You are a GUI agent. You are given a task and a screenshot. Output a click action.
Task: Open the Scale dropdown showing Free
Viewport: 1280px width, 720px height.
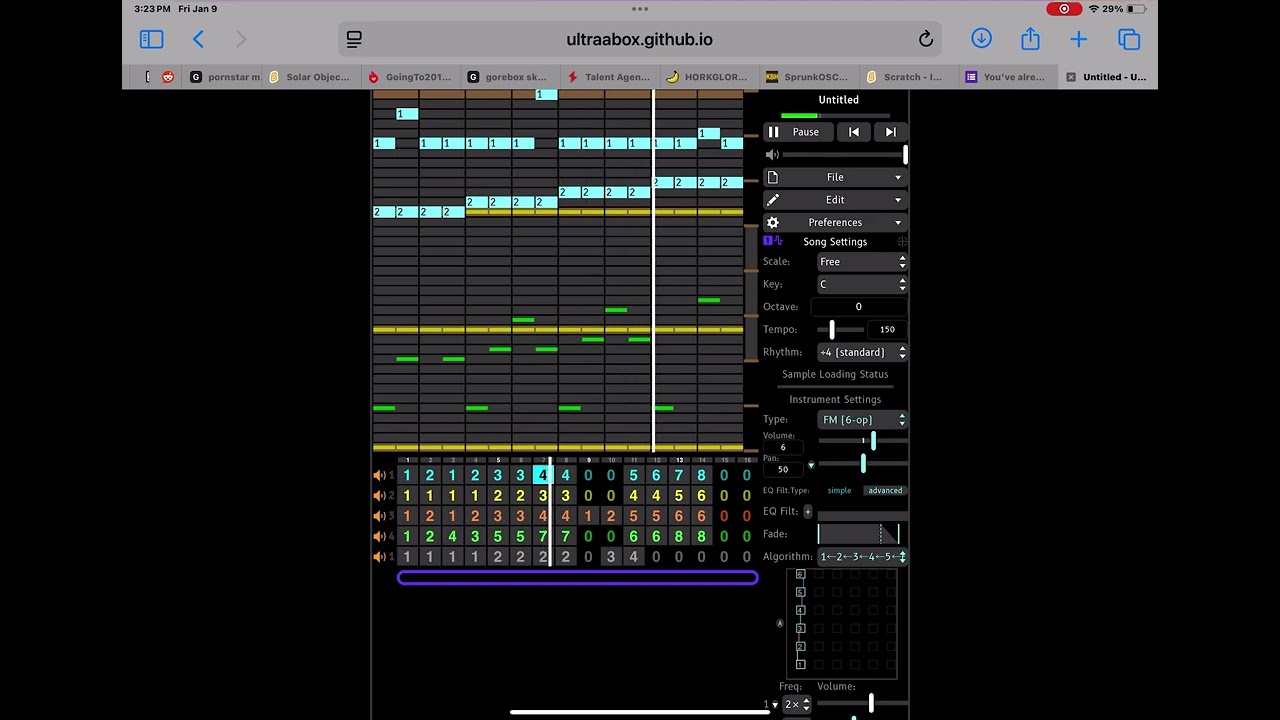click(x=862, y=262)
